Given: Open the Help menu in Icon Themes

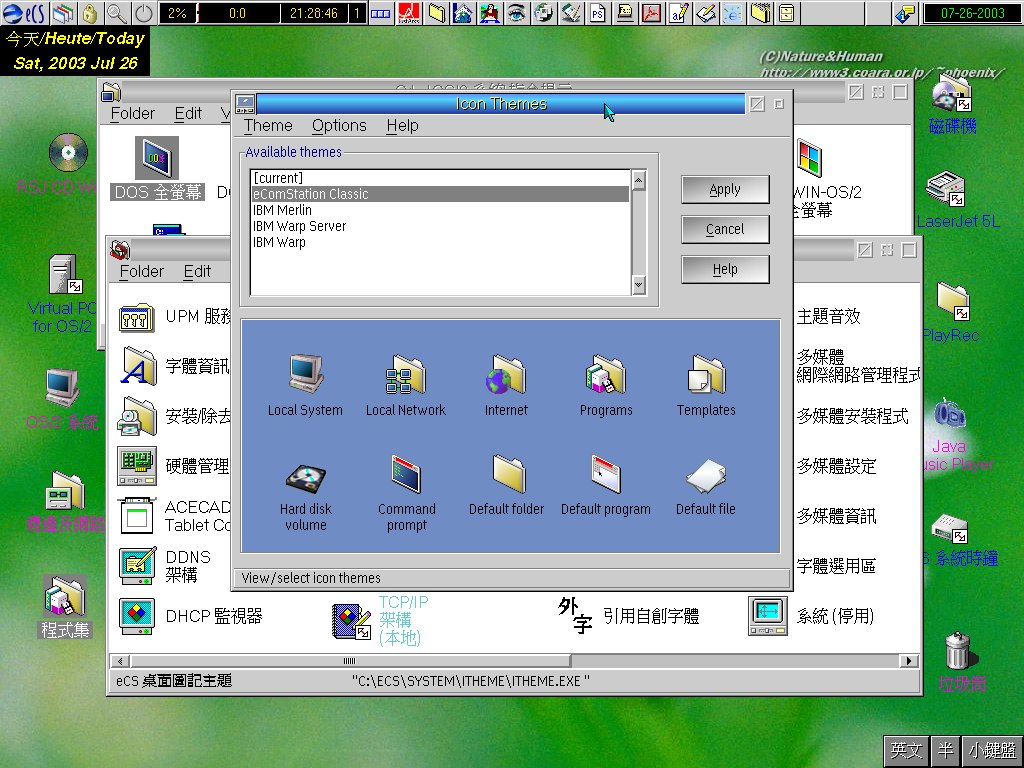Looking at the screenshot, I should [402, 125].
